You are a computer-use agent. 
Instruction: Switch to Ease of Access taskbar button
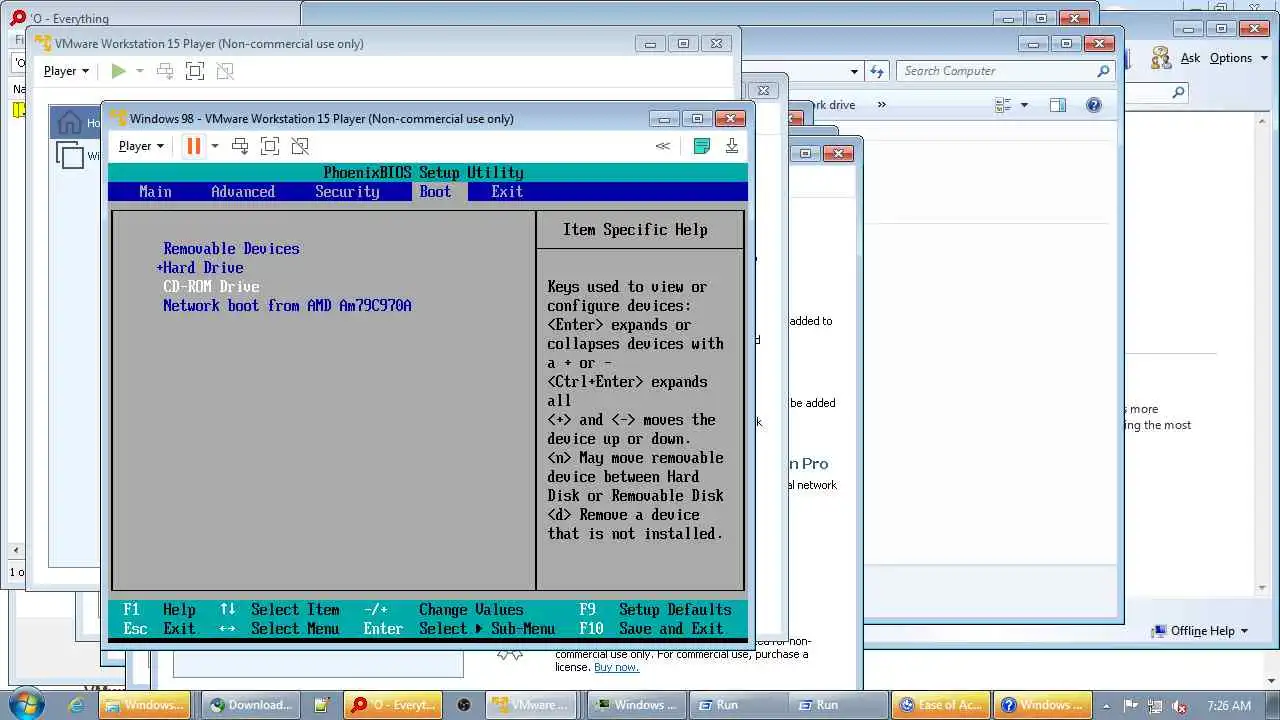pos(941,705)
